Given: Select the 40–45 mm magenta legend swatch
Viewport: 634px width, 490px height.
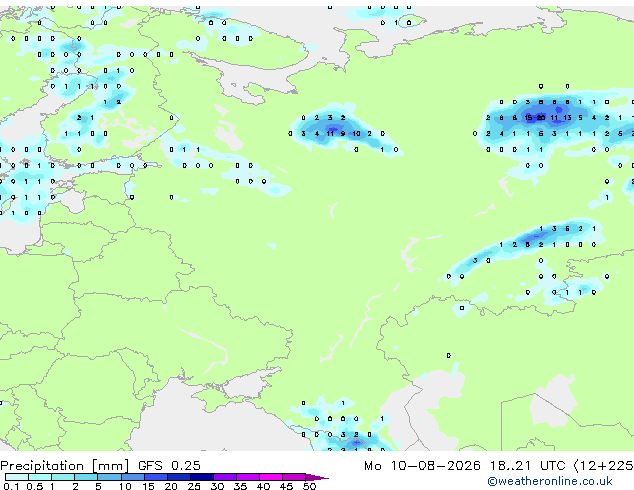Looking at the screenshot, I should pos(271,477).
